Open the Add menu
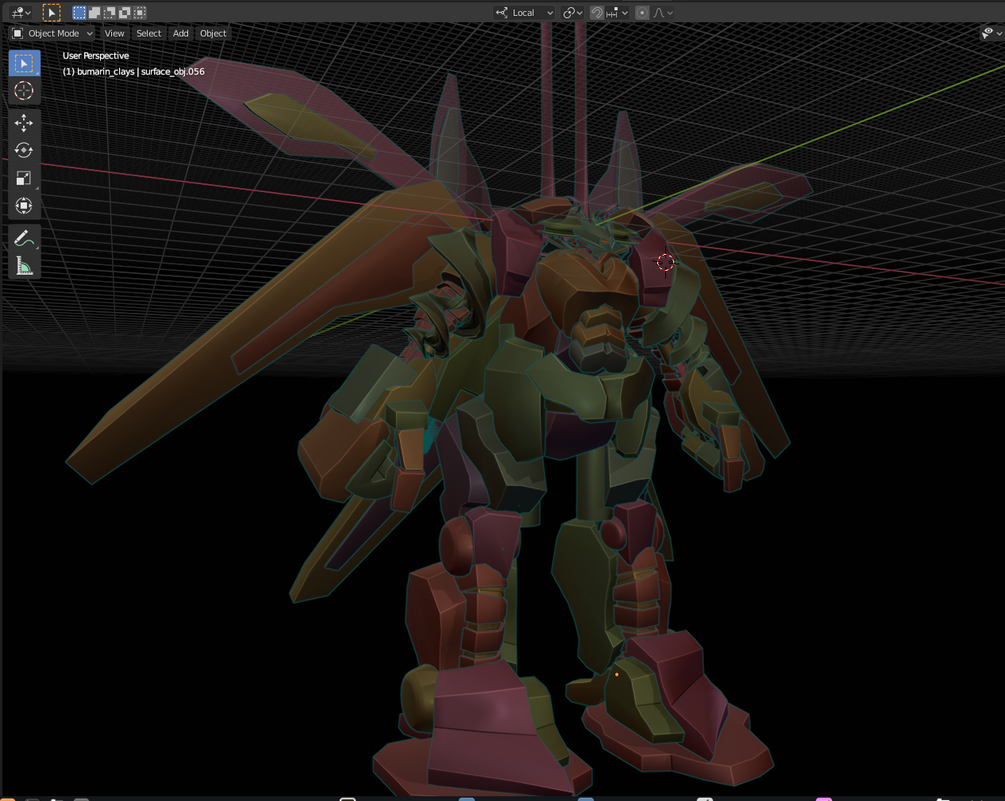 [181, 33]
